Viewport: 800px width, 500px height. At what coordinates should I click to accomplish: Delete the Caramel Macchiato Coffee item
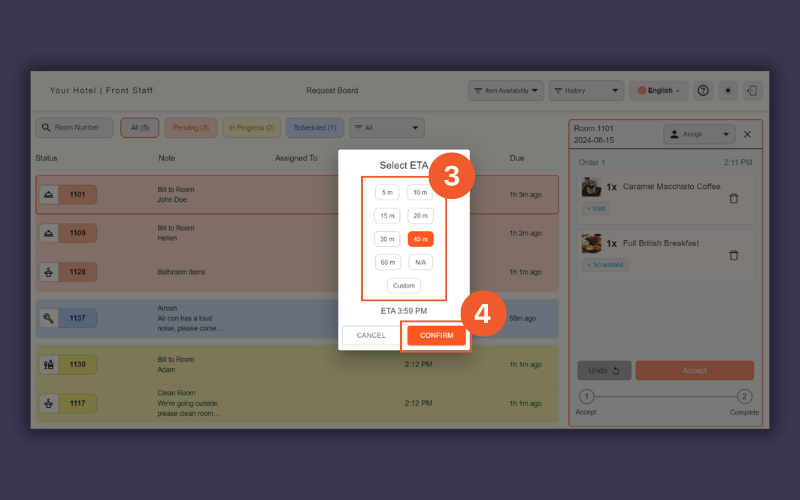pos(734,198)
